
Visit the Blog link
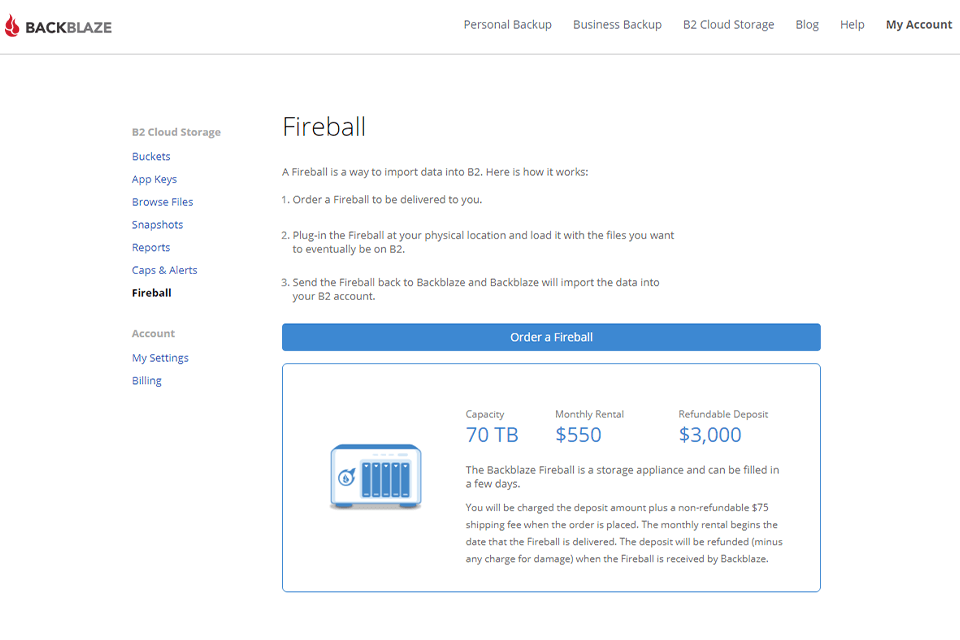coord(806,25)
